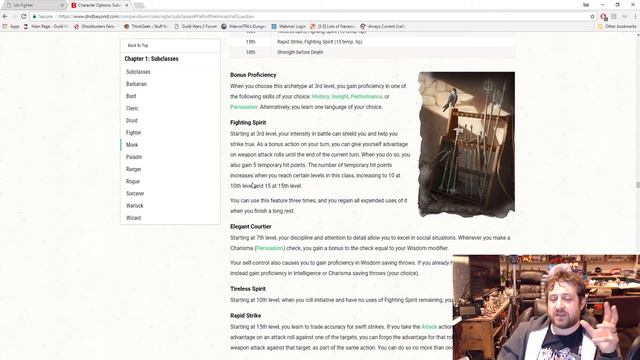
Task: Open the ThinkGeek bookmark
Action: (146, 26)
